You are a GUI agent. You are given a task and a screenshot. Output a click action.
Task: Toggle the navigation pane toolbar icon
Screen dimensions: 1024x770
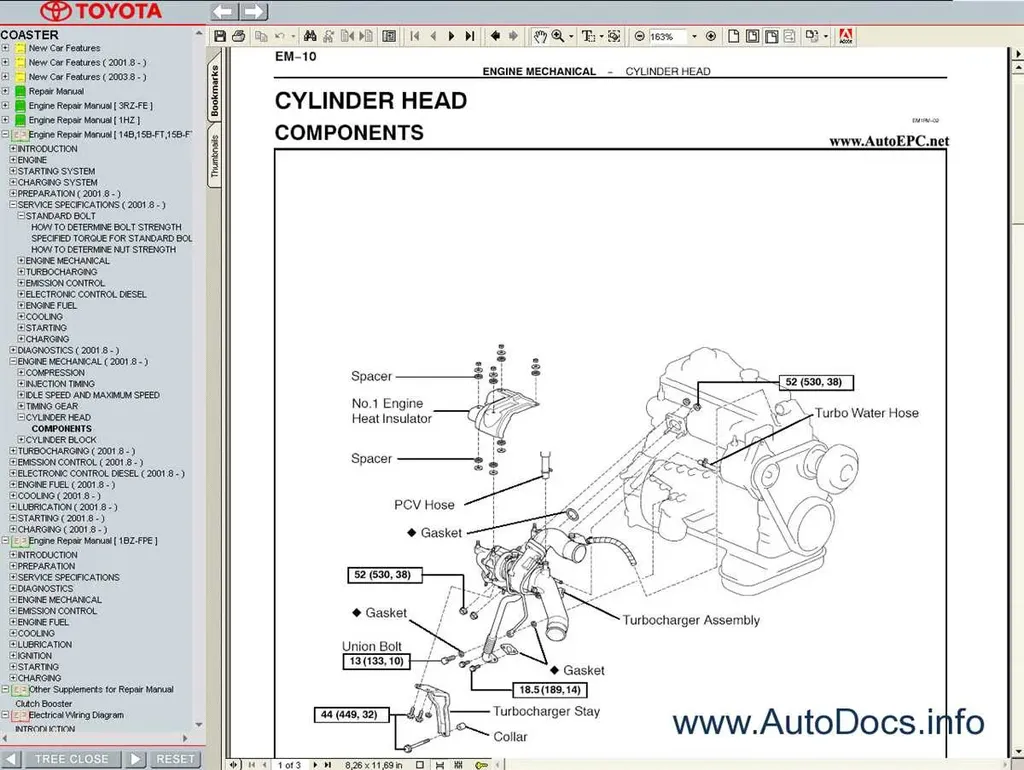pyautogui.click(x=389, y=37)
